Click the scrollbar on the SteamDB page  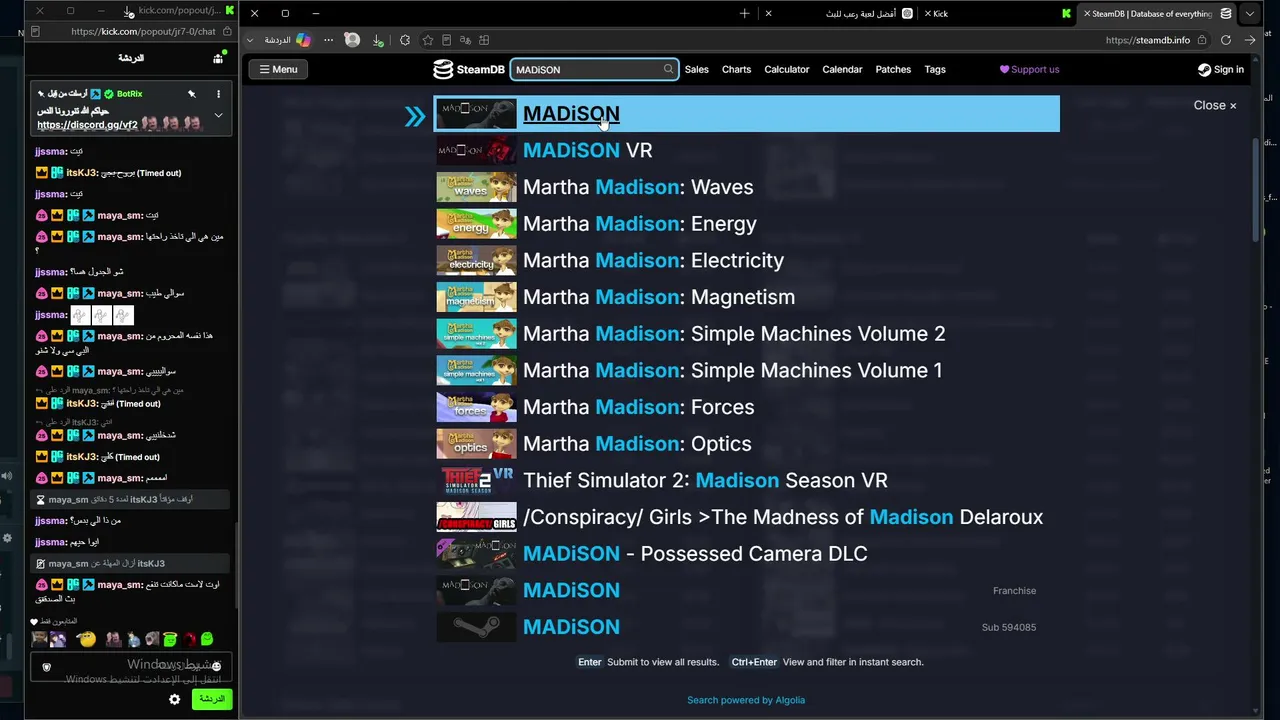point(1256,190)
